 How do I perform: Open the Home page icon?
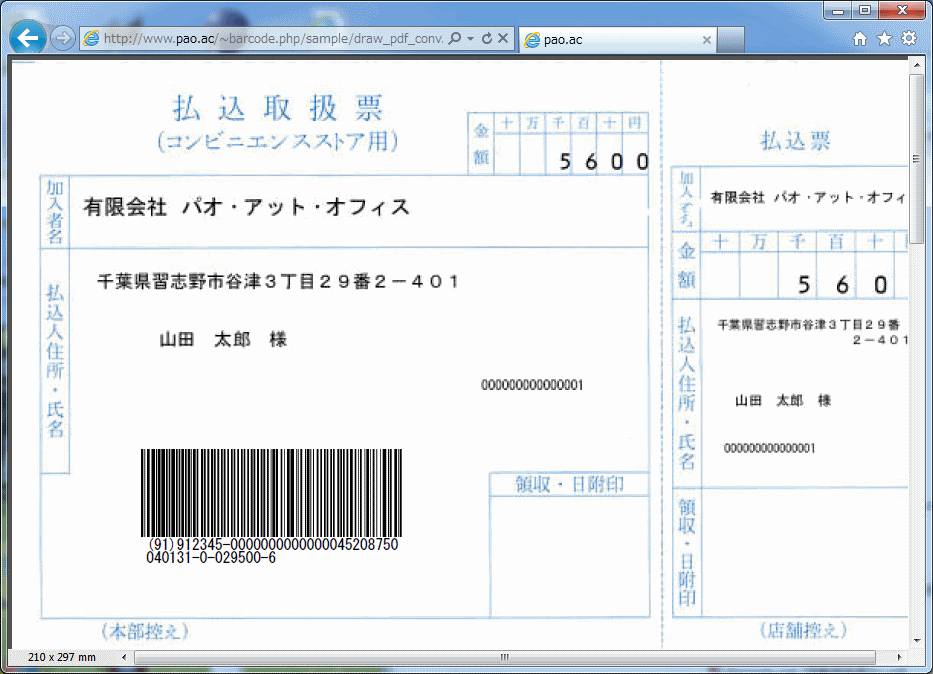pos(860,39)
